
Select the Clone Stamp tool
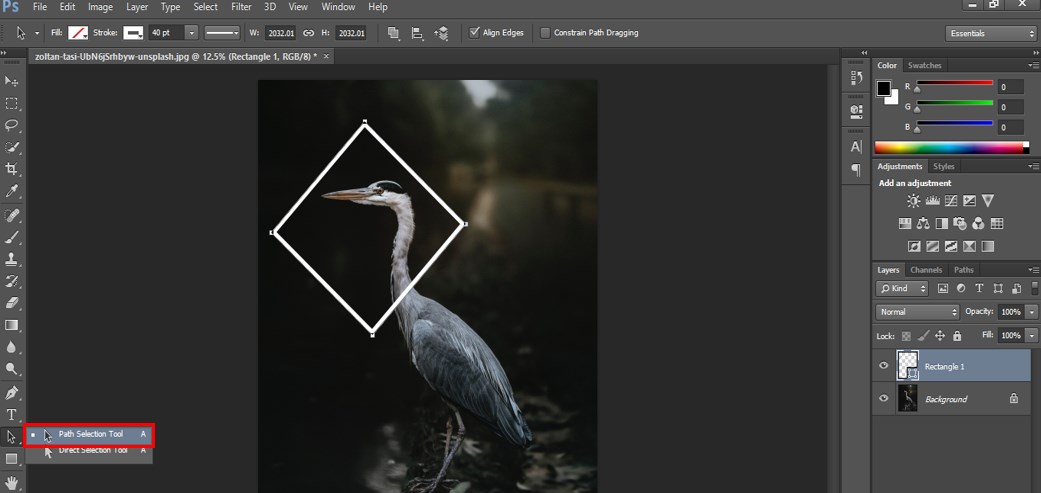pos(11,259)
